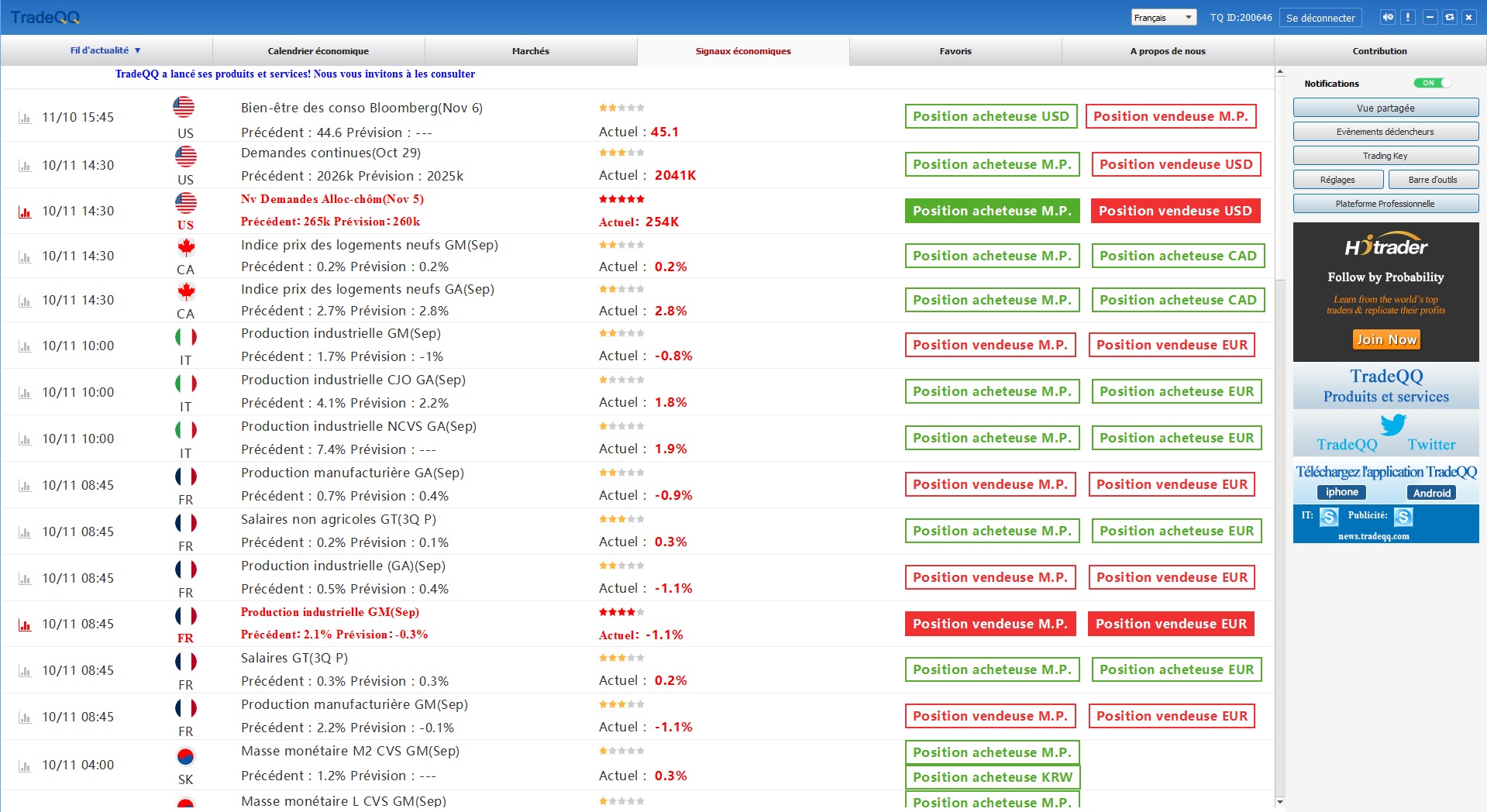The width and height of the screenshot is (1487, 812).
Task: Open the Trading Key button
Action: coord(1385,156)
